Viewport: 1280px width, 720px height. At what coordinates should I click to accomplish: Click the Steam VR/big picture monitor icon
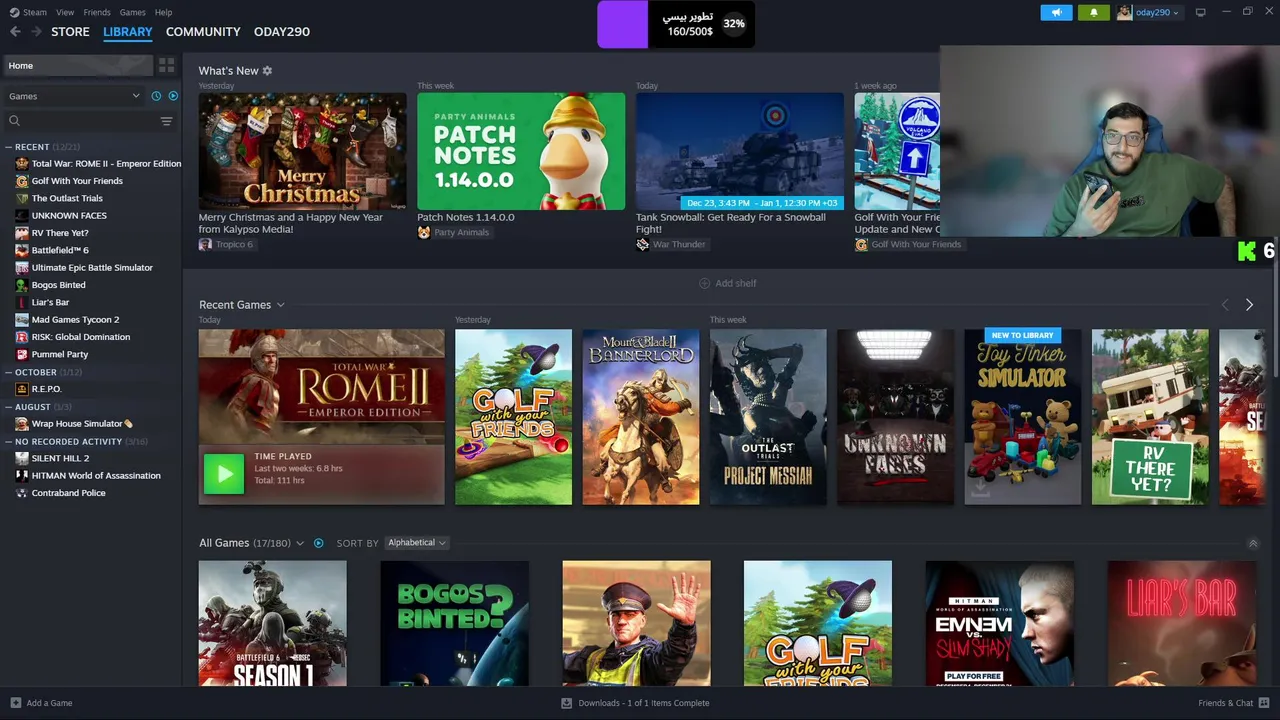pyautogui.click(x=1200, y=12)
